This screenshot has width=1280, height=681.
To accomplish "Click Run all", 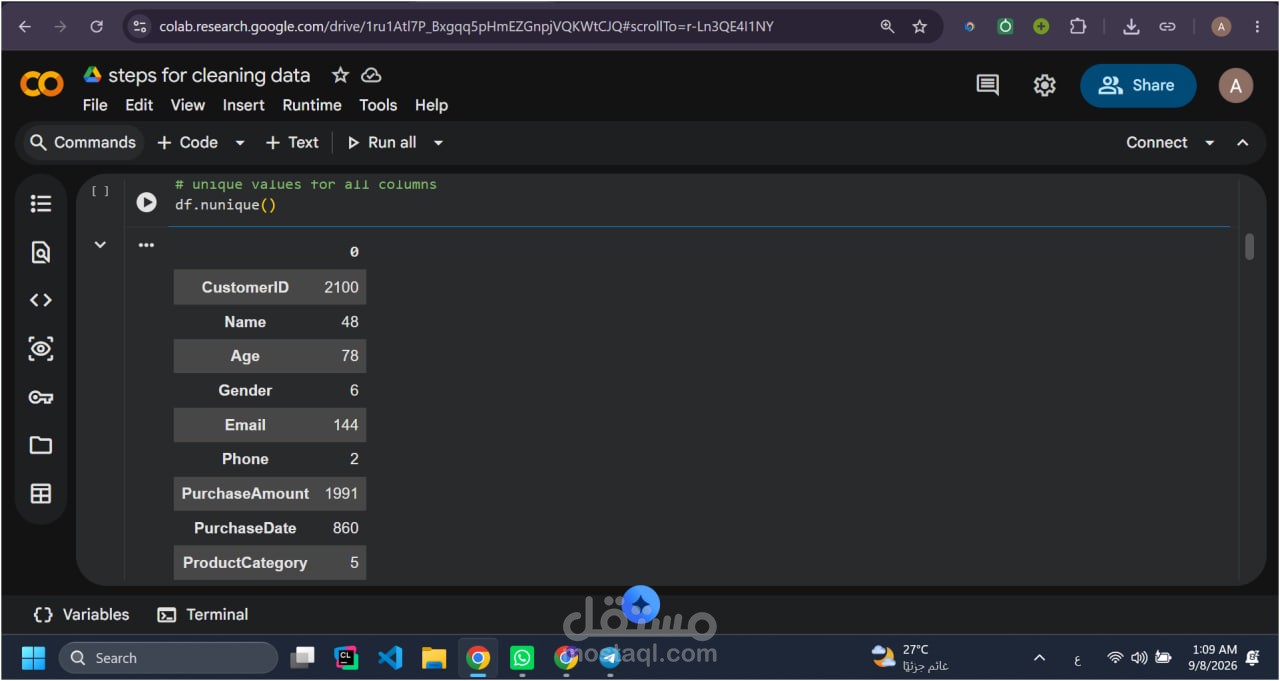I will (381, 143).
